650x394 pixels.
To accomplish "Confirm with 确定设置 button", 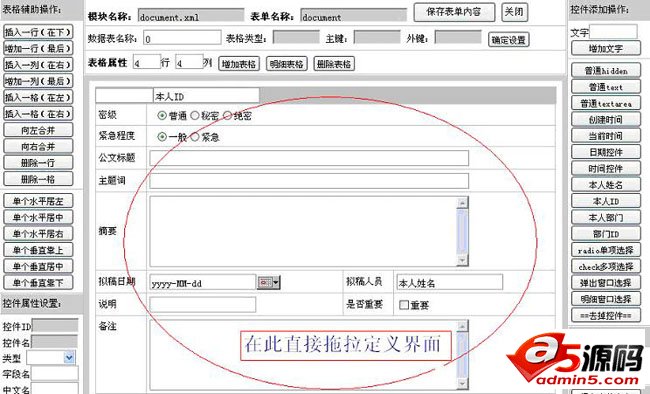I will click(509, 40).
